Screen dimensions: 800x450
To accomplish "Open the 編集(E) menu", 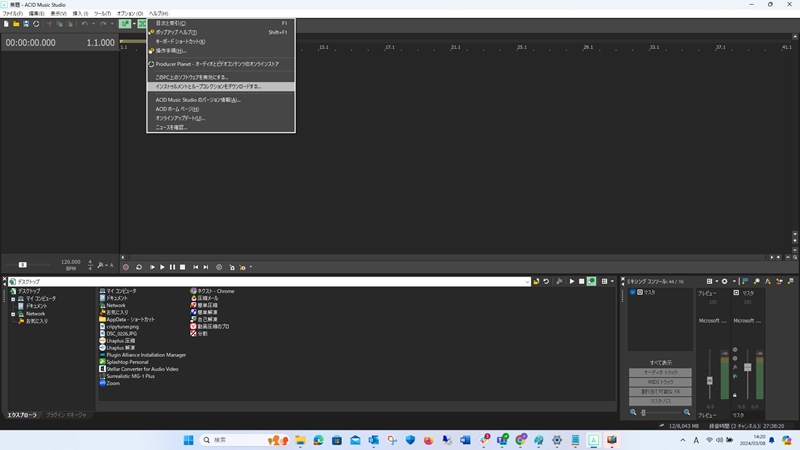I will click(36, 14).
